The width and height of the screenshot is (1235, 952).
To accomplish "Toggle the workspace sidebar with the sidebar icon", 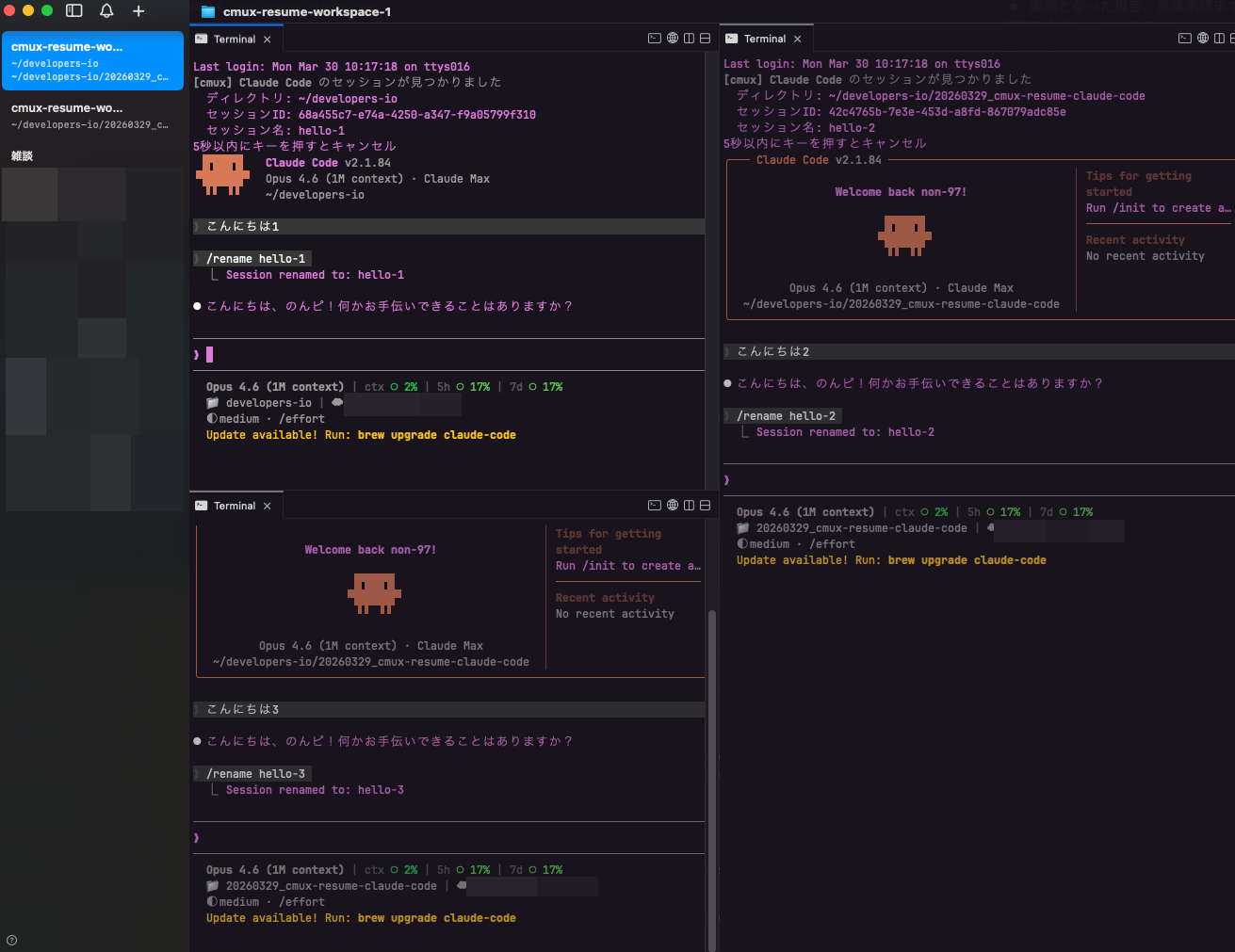I will coord(73,11).
